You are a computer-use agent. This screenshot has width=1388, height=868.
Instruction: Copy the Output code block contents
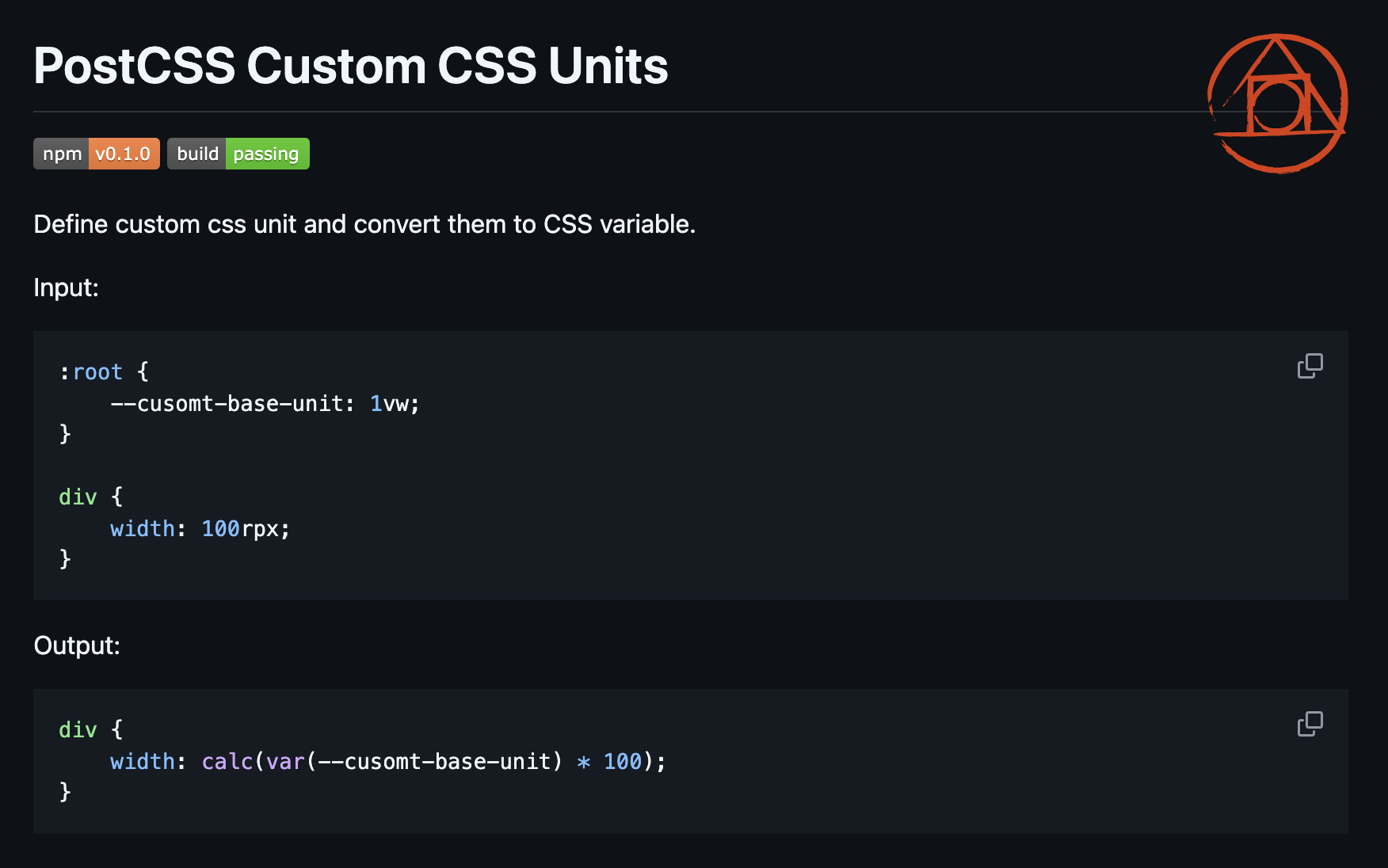(x=1310, y=724)
